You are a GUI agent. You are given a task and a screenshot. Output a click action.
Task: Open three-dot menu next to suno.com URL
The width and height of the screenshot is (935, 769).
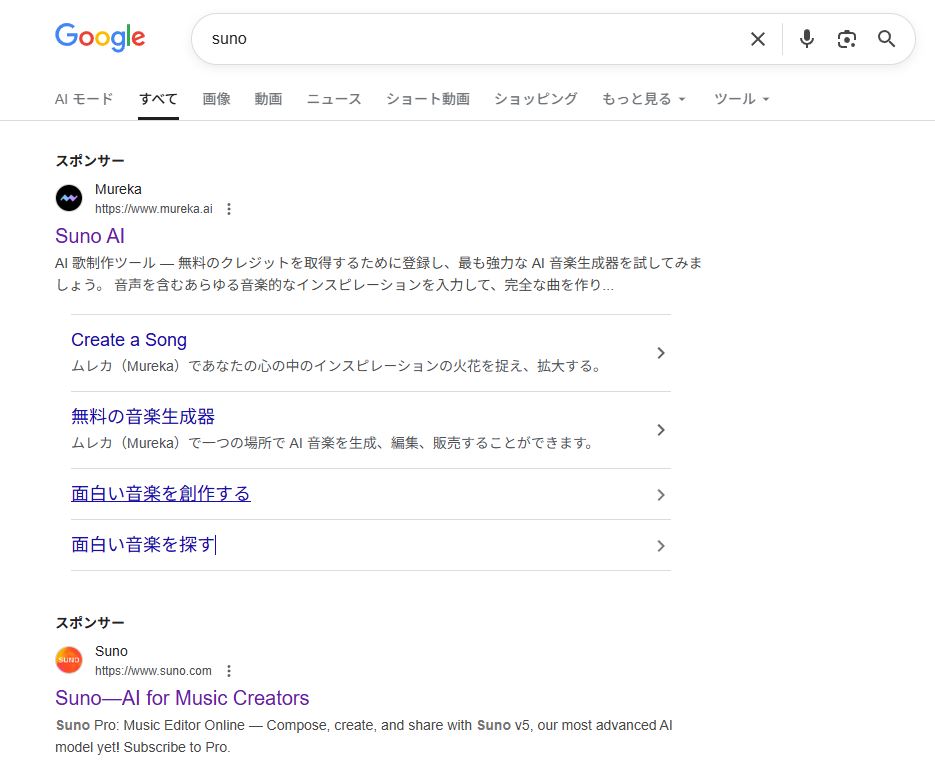point(228,671)
